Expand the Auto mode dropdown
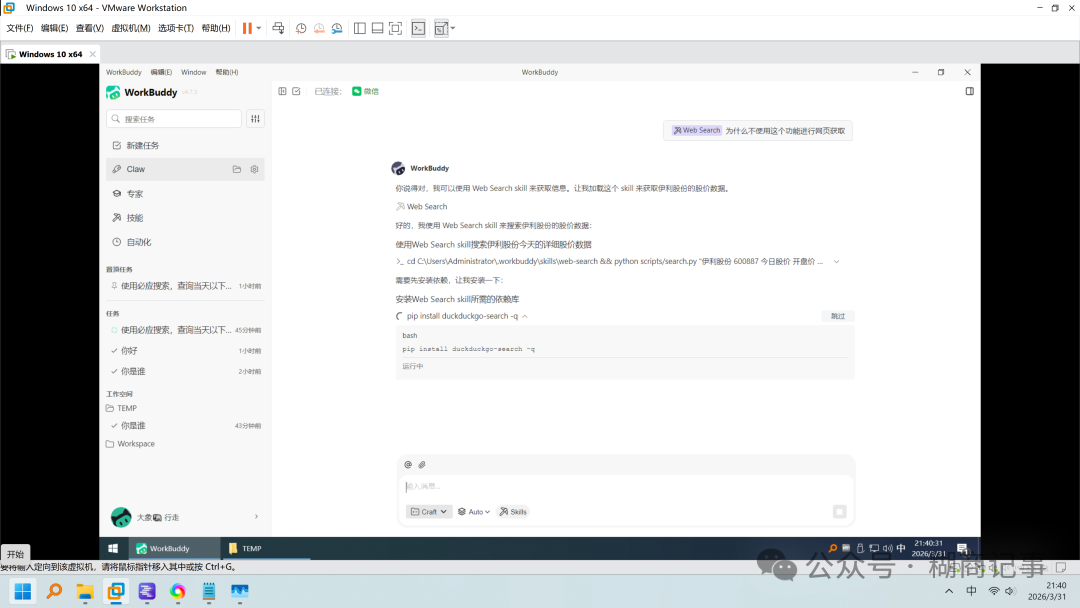This screenshot has height=608, width=1080. (x=472, y=511)
